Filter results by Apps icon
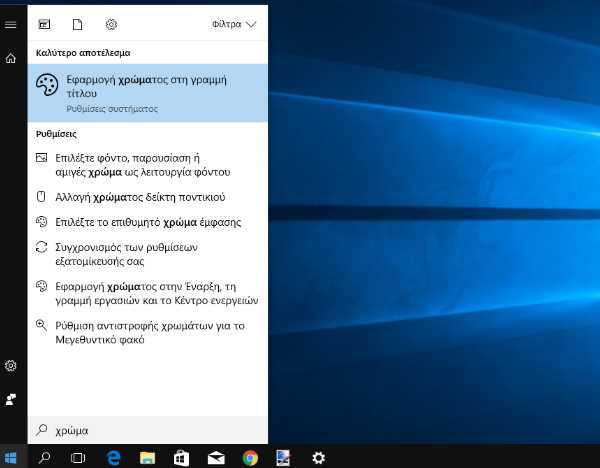 click(x=44, y=24)
